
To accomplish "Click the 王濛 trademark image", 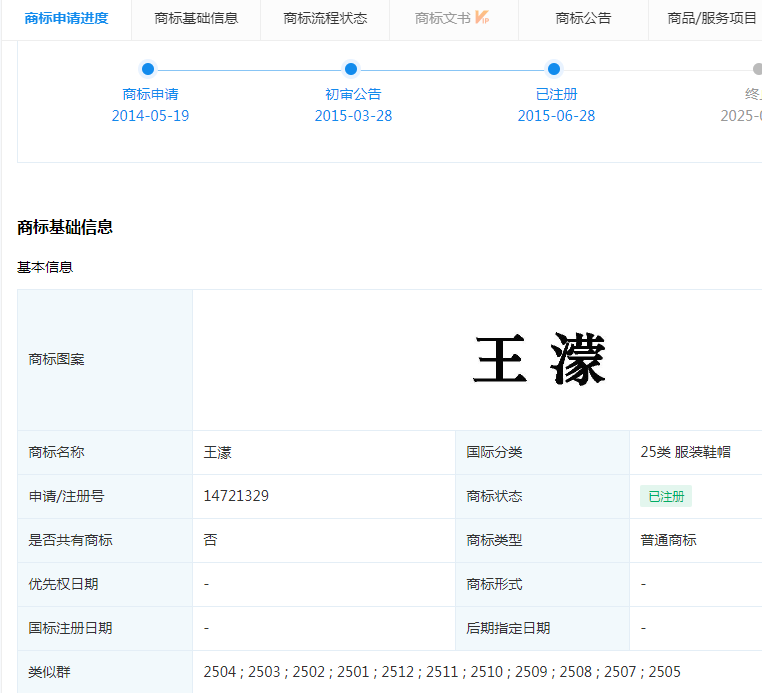I will [539, 360].
